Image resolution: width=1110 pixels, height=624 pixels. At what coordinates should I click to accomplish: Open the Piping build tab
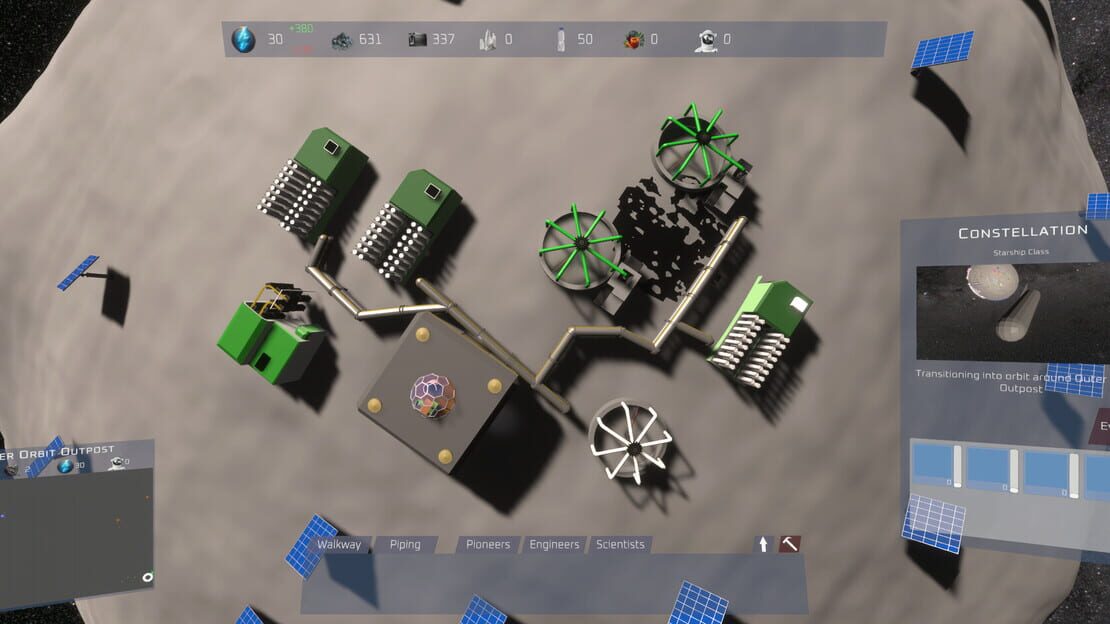405,544
